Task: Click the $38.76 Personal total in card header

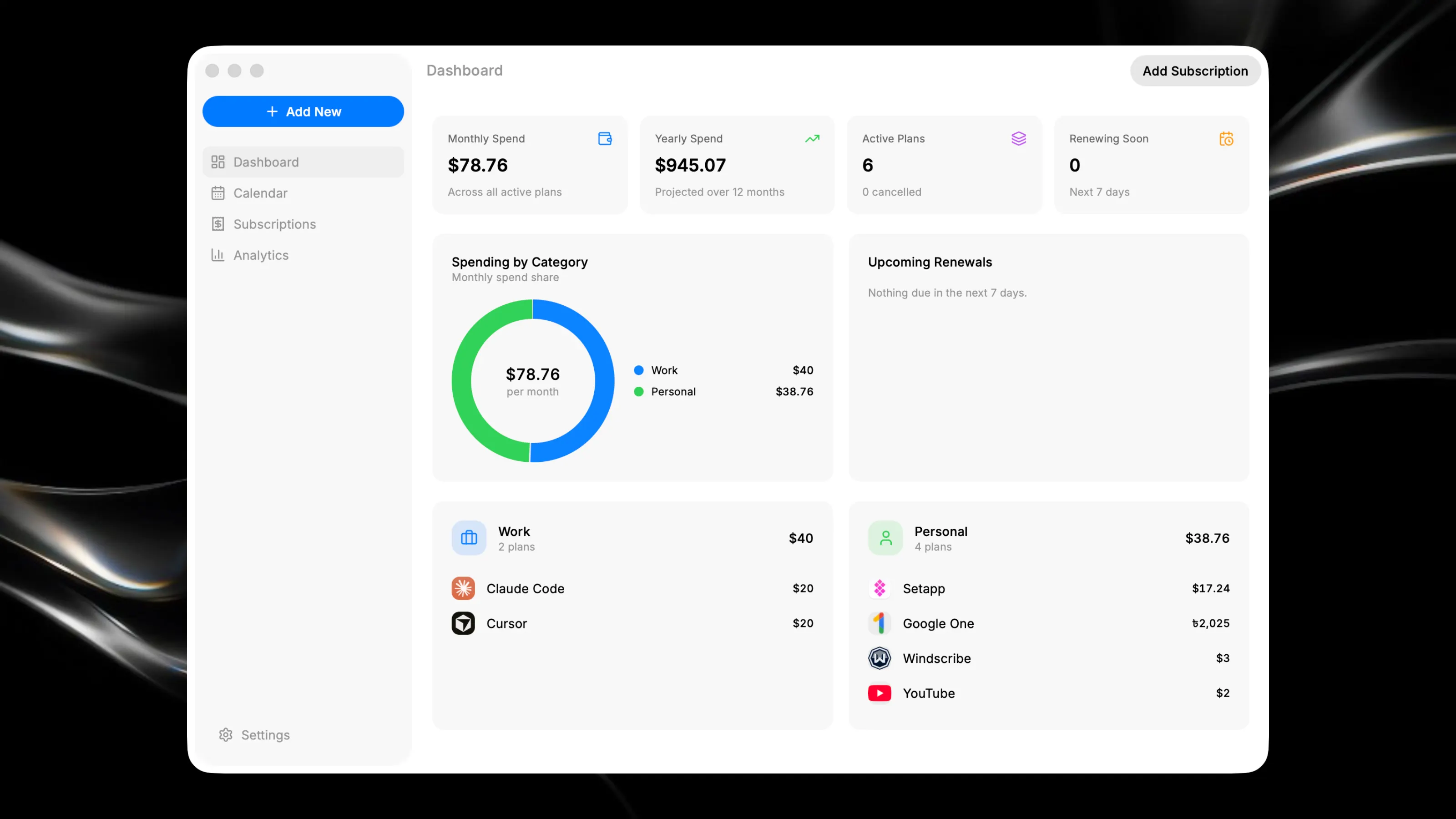Action: (x=1207, y=538)
